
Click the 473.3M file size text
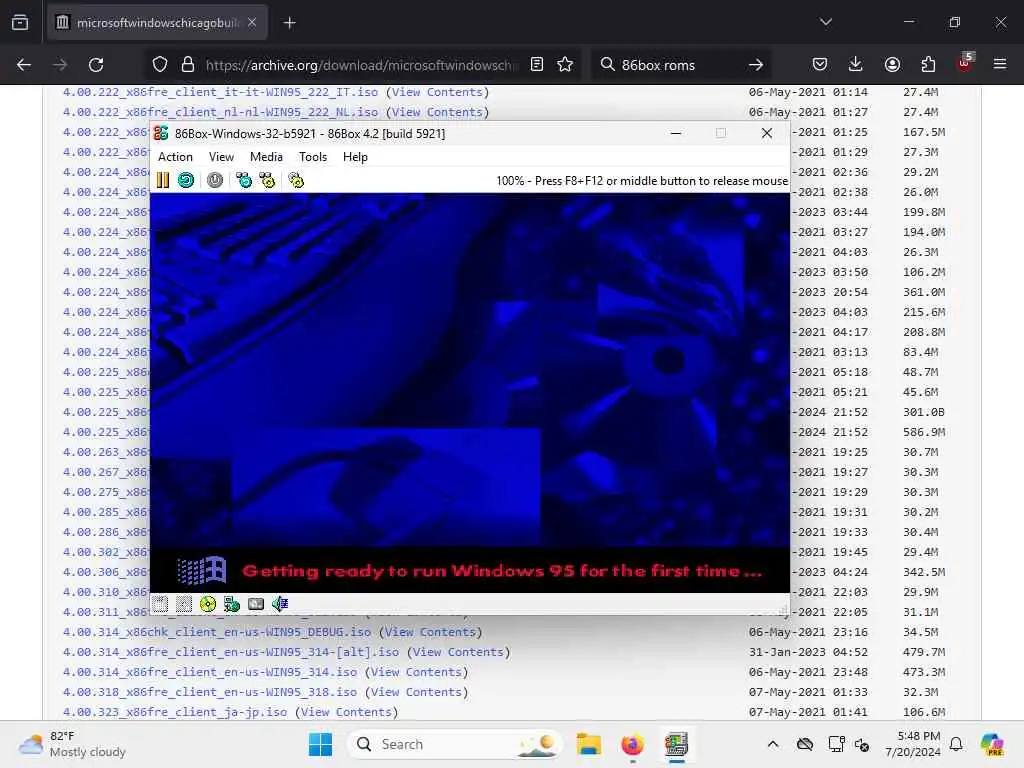923,672
